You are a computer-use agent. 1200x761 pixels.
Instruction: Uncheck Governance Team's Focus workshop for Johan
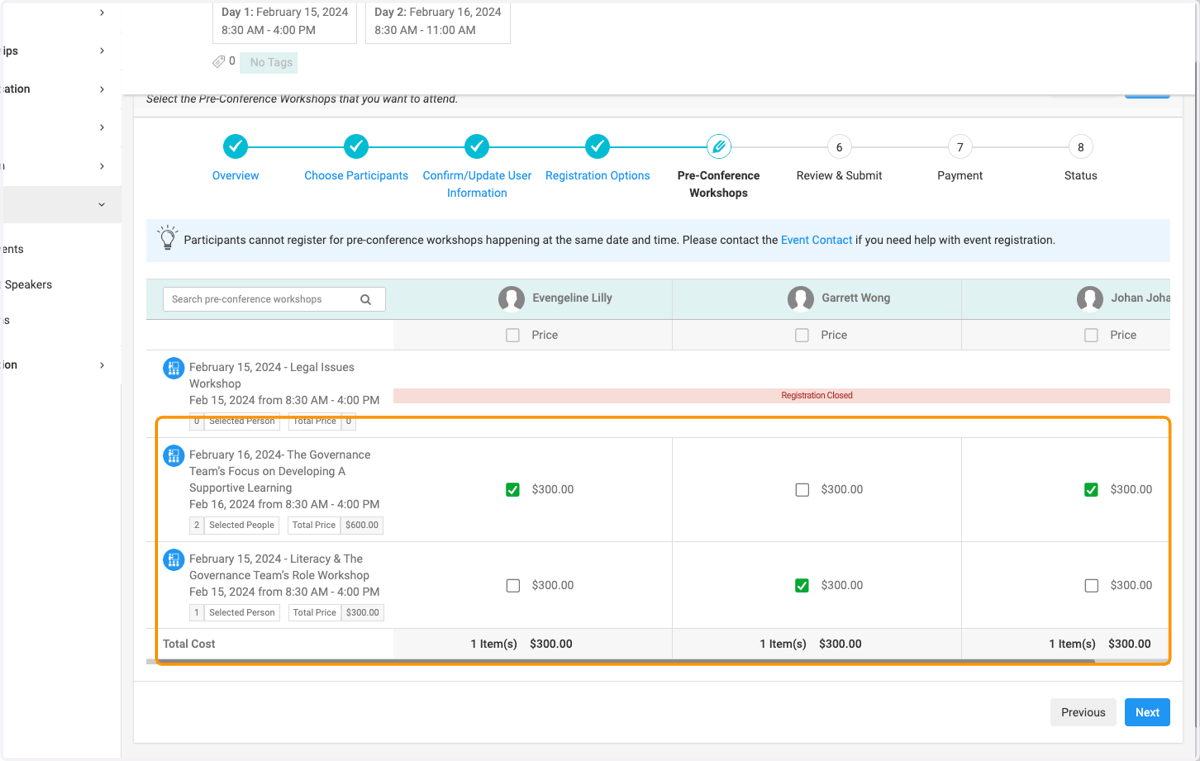click(x=1091, y=490)
